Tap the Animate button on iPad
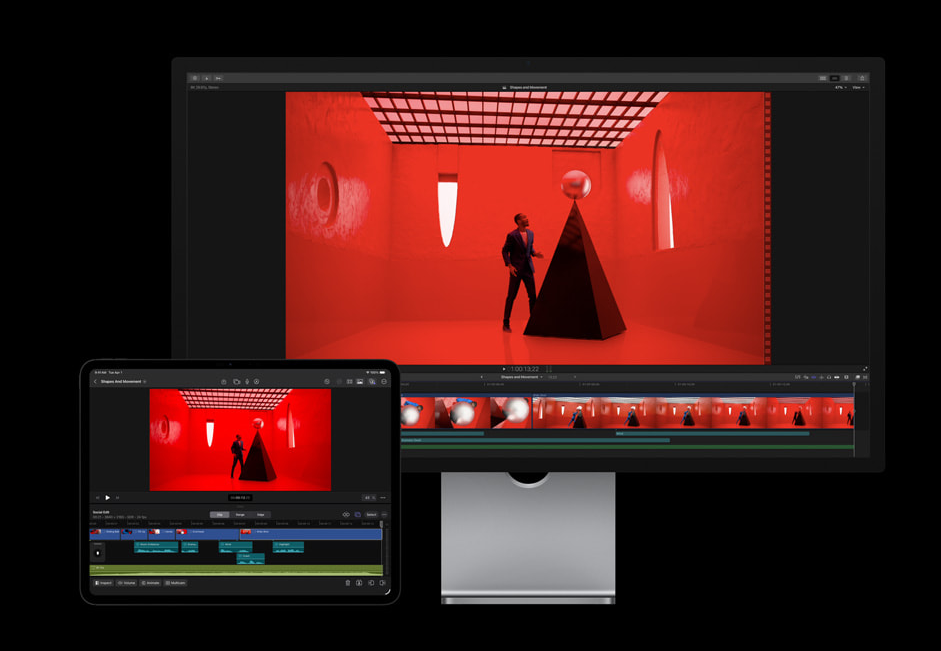 150,584
